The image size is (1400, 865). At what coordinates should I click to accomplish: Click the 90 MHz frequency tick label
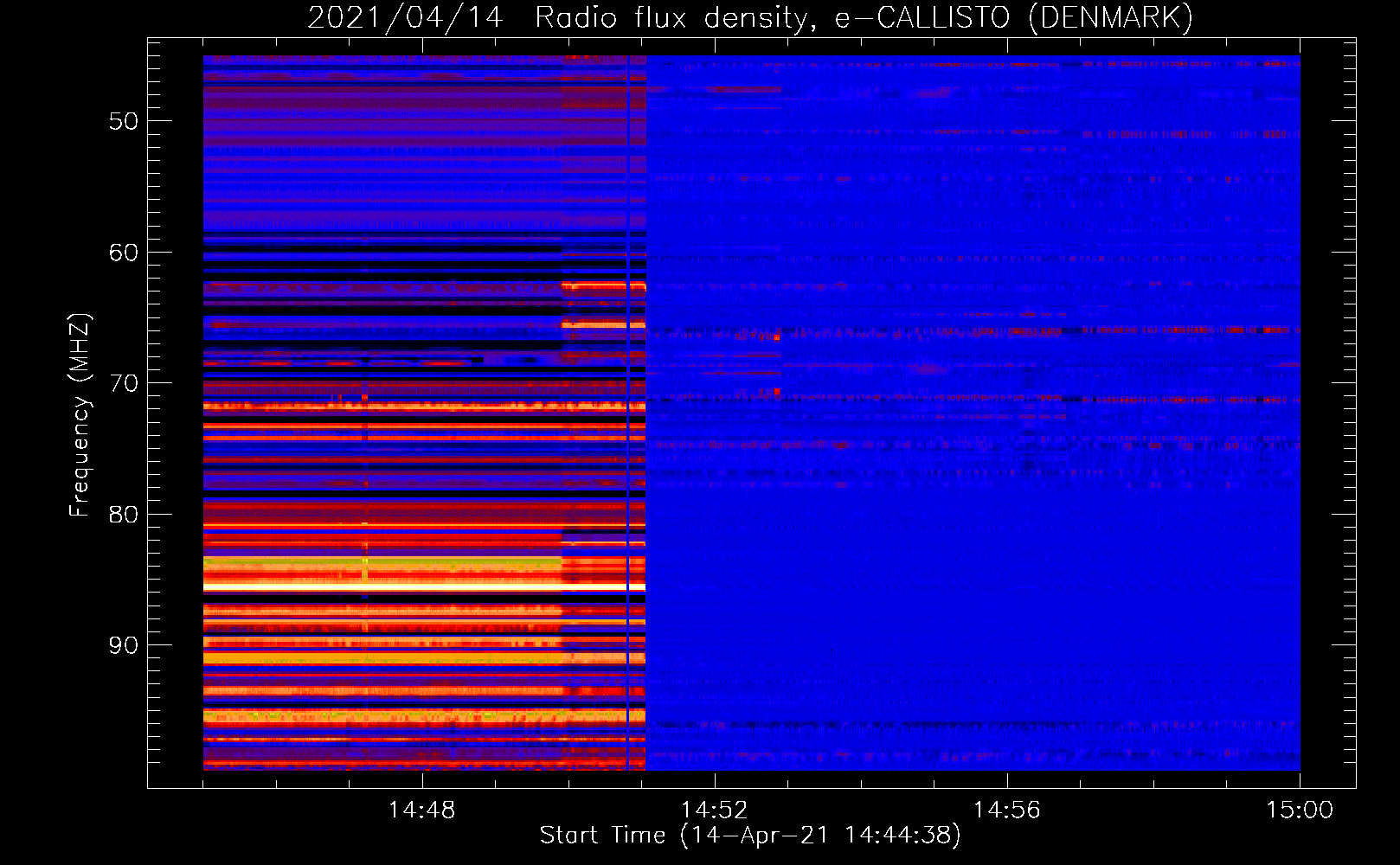(x=124, y=645)
